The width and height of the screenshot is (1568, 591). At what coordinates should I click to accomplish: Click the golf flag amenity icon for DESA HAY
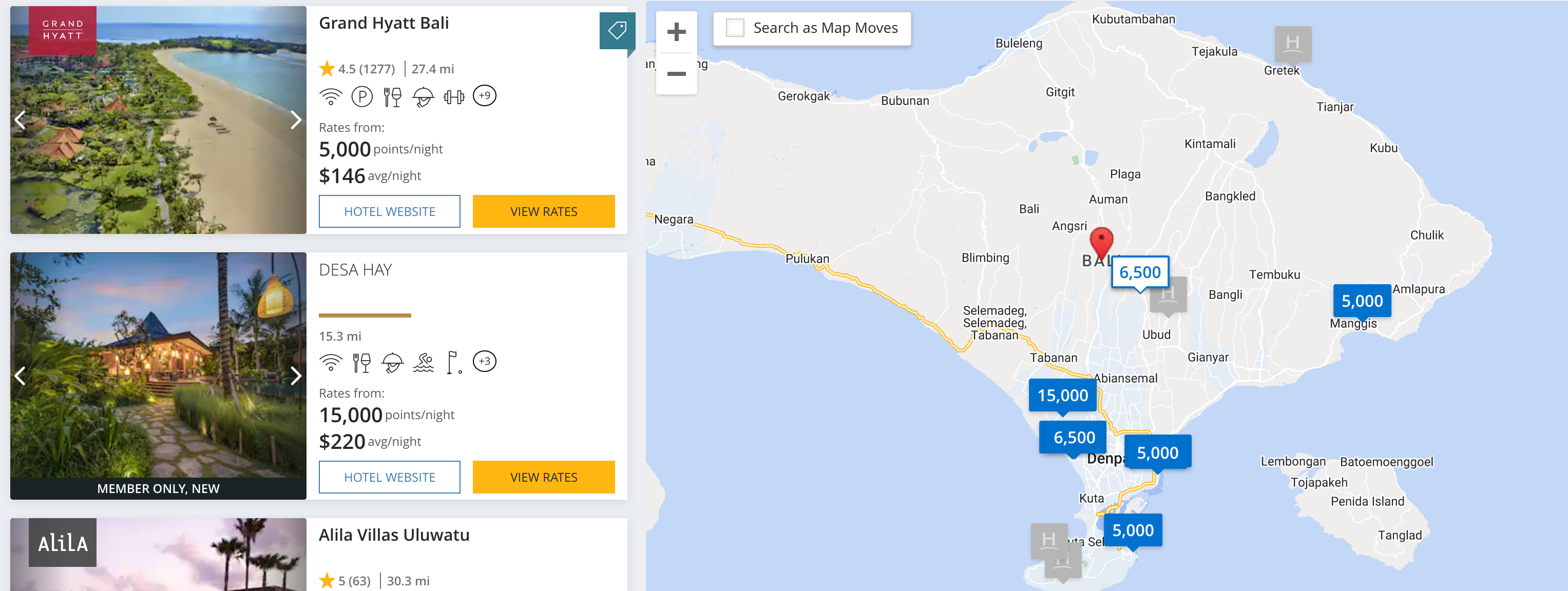pyautogui.click(x=453, y=361)
